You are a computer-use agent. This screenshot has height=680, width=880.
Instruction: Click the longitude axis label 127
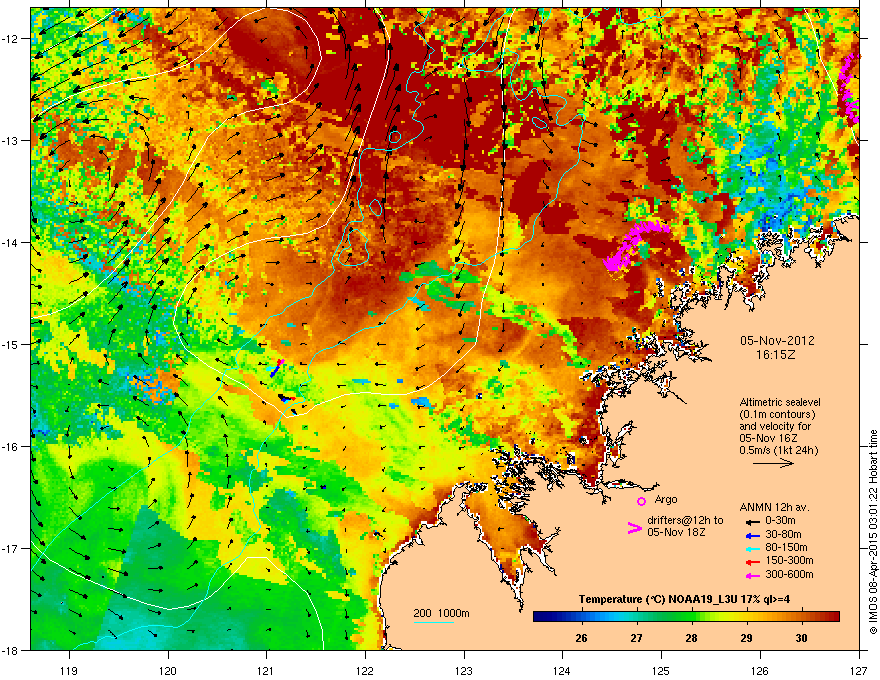(x=859, y=670)
